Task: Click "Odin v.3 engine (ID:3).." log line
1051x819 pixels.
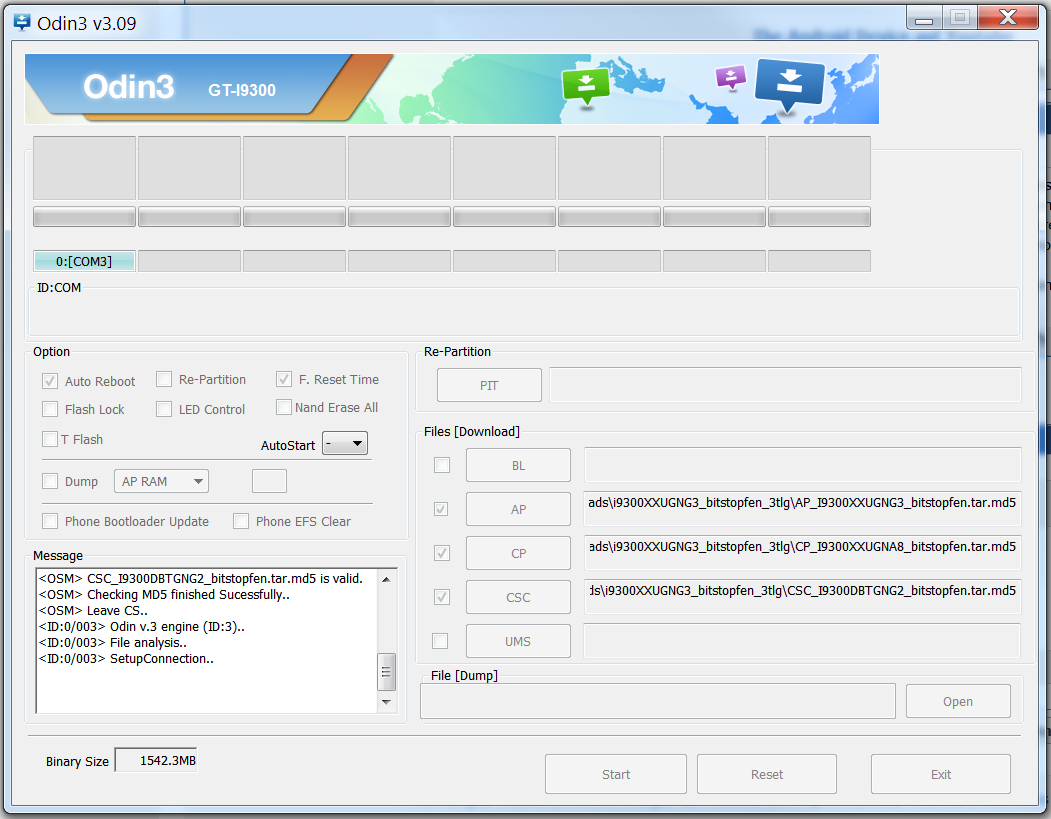Action: pos(141,627)
